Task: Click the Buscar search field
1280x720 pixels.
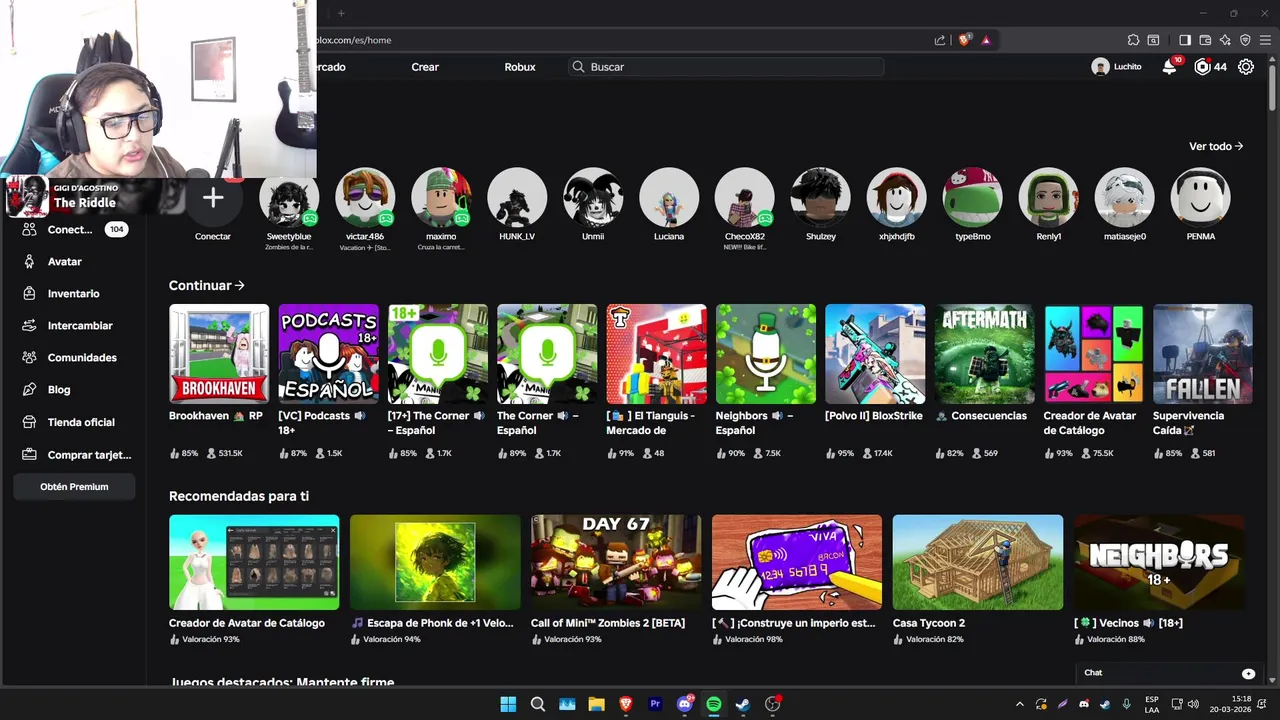Action: click(726, 67)
